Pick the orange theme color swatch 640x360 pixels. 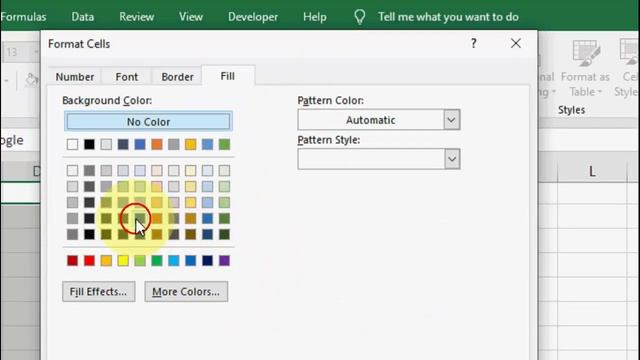click(x=157, y=144)
